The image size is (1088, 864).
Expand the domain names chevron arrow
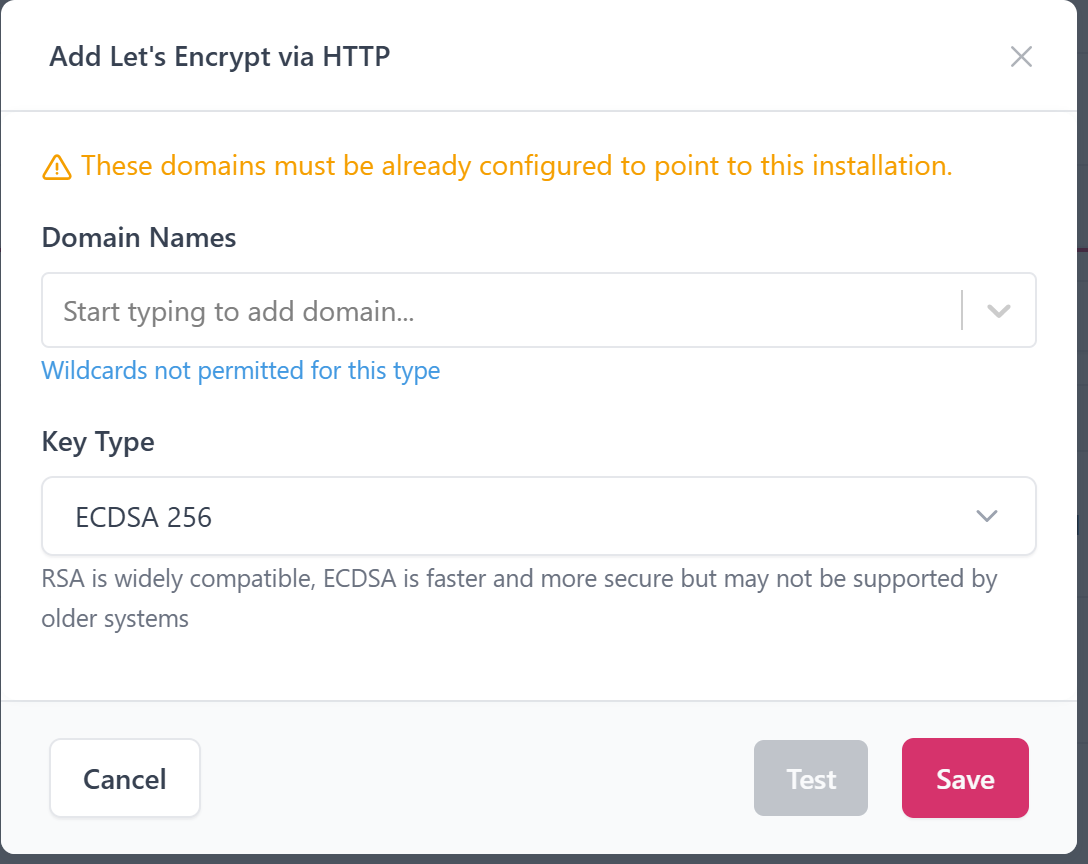[x=998, y=311]
